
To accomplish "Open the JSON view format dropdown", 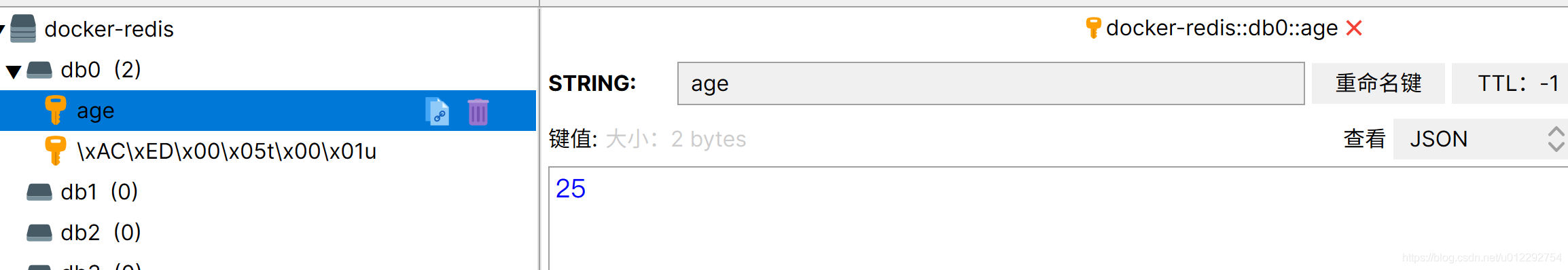I will click(x=1480, y=139).
